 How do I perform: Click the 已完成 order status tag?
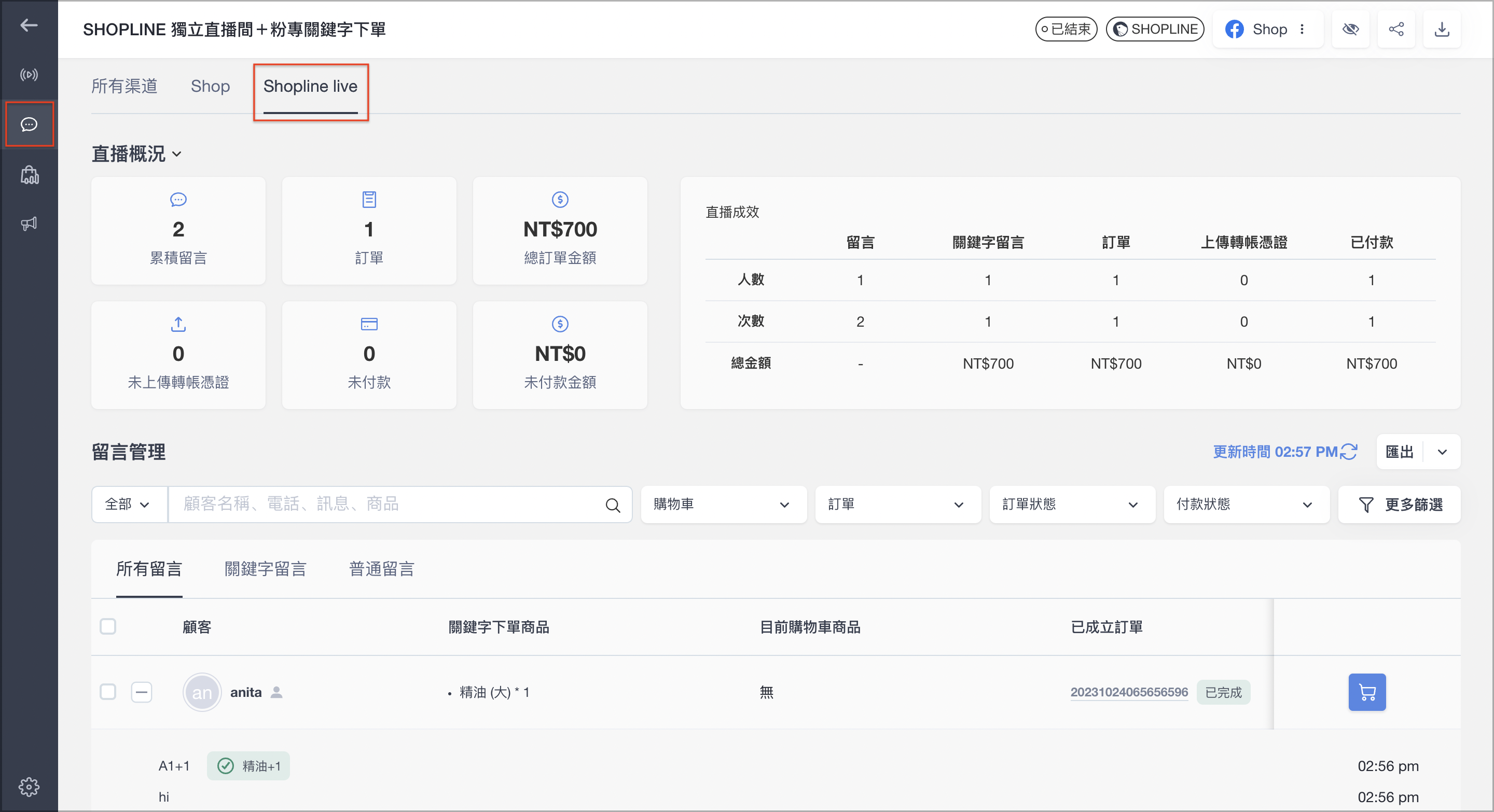pyautogui.click(x=1223, y=692)
